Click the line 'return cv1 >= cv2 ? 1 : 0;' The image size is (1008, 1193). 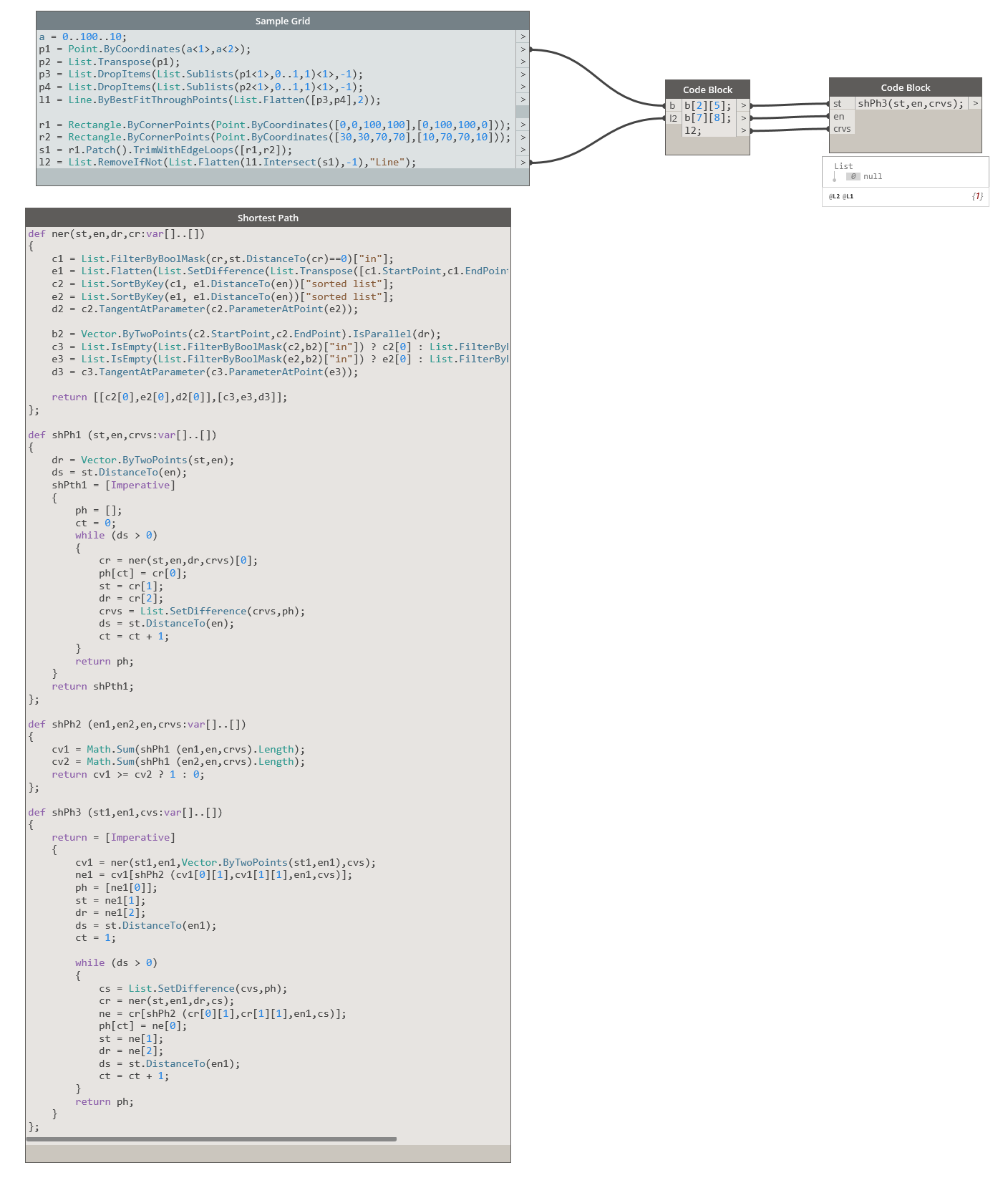tap(128, 774)
